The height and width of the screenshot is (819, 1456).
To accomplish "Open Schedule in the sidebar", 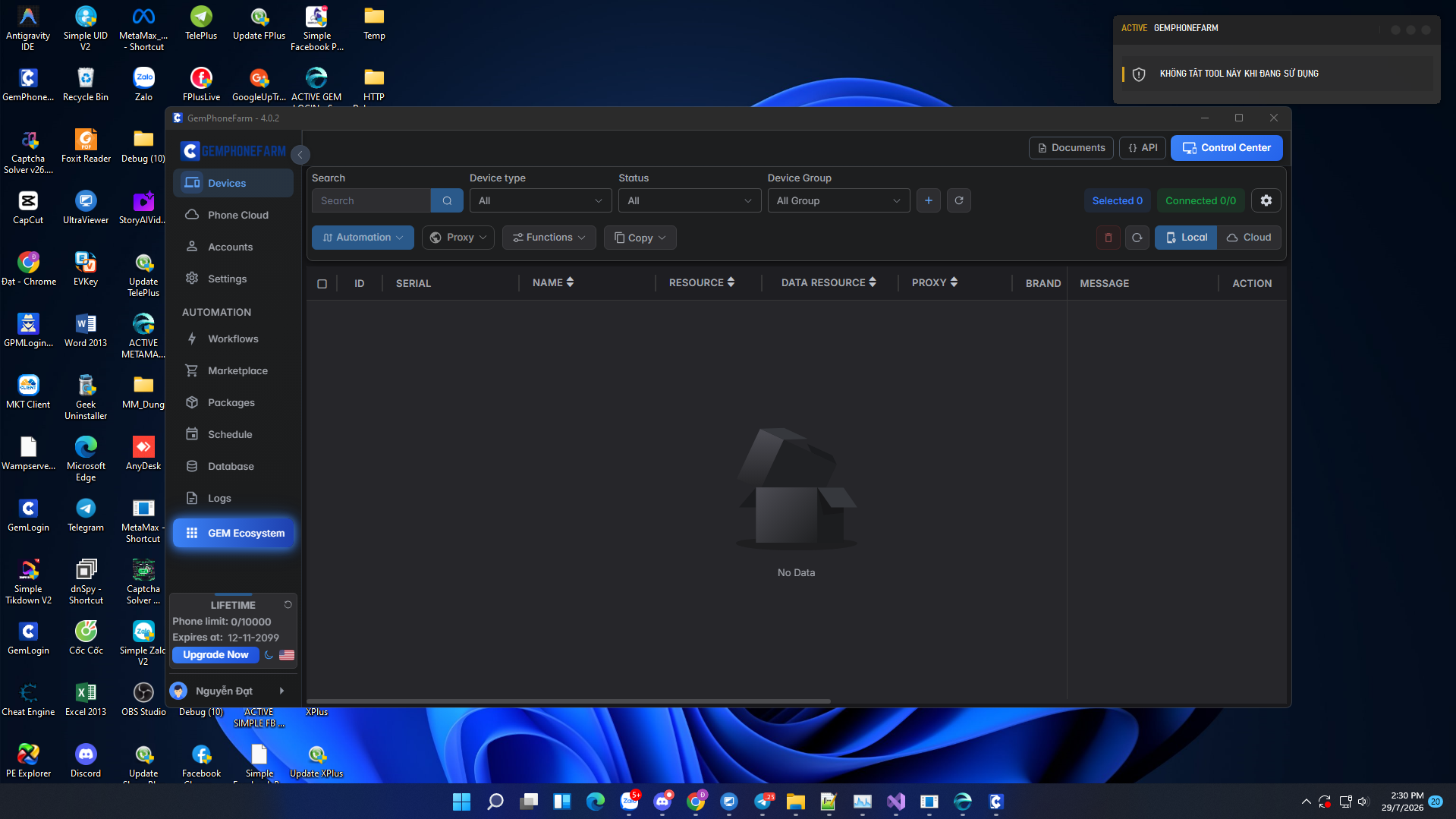I will coord(233,434).
